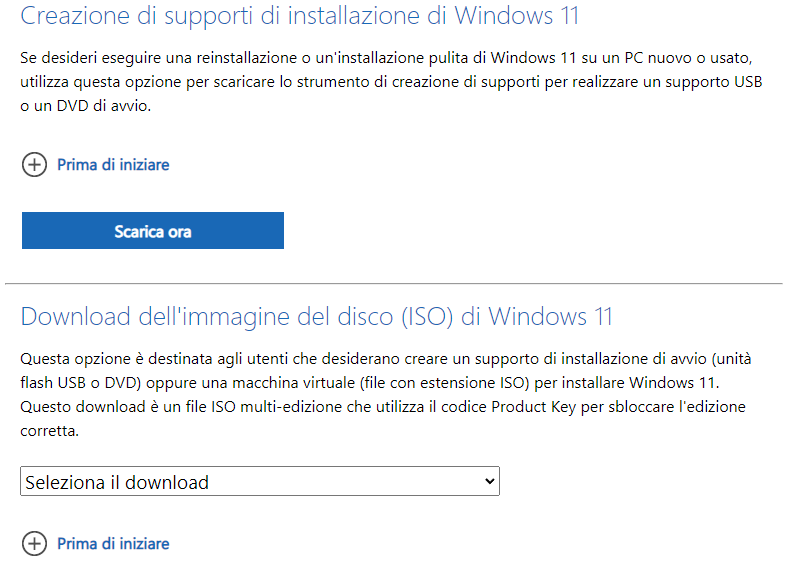Click the chevron arrow of the download dropdown
This screenshot has width=808, height=565.
point(489,482)
